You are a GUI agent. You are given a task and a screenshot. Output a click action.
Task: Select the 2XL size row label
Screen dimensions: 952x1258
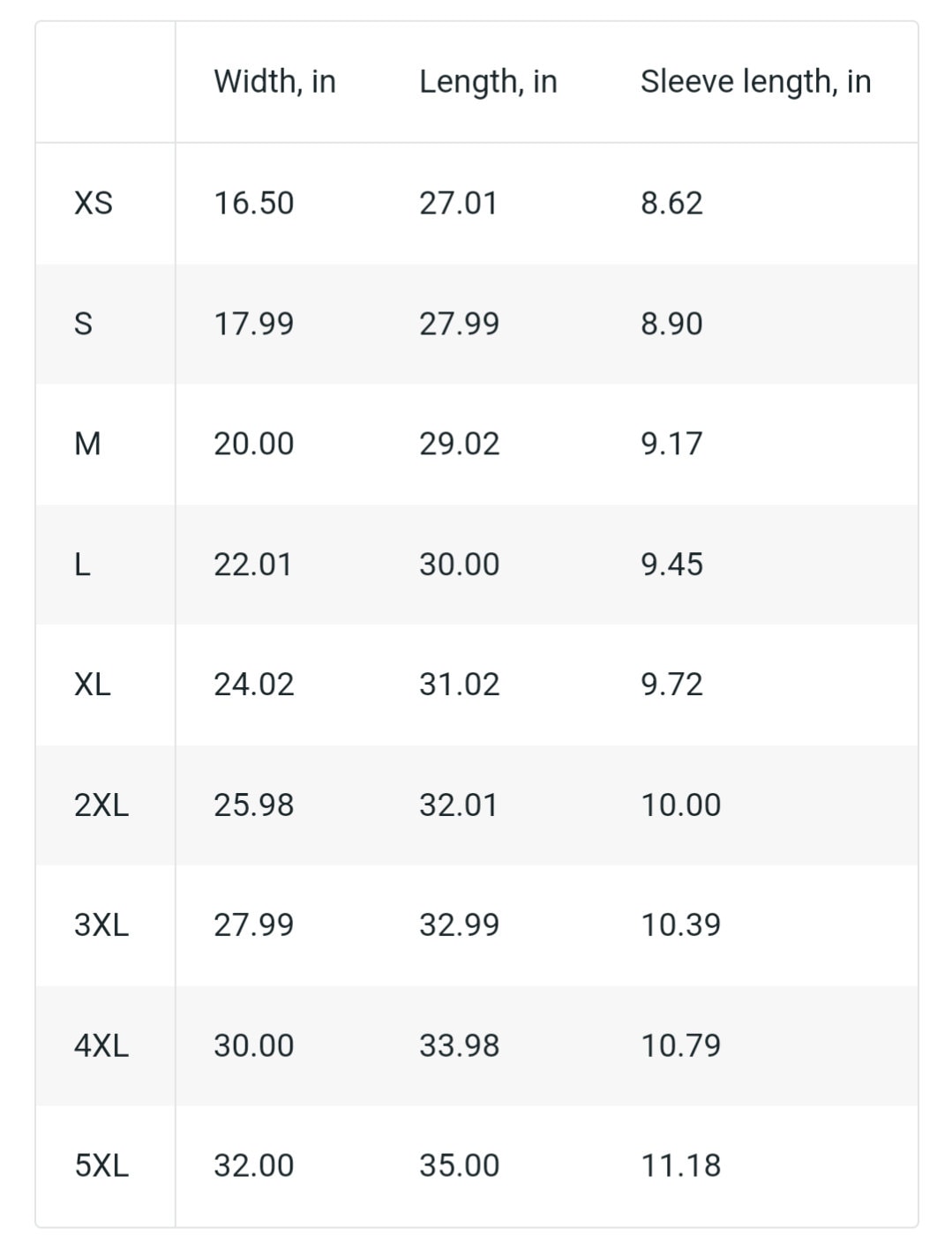[x=101, y=805]
